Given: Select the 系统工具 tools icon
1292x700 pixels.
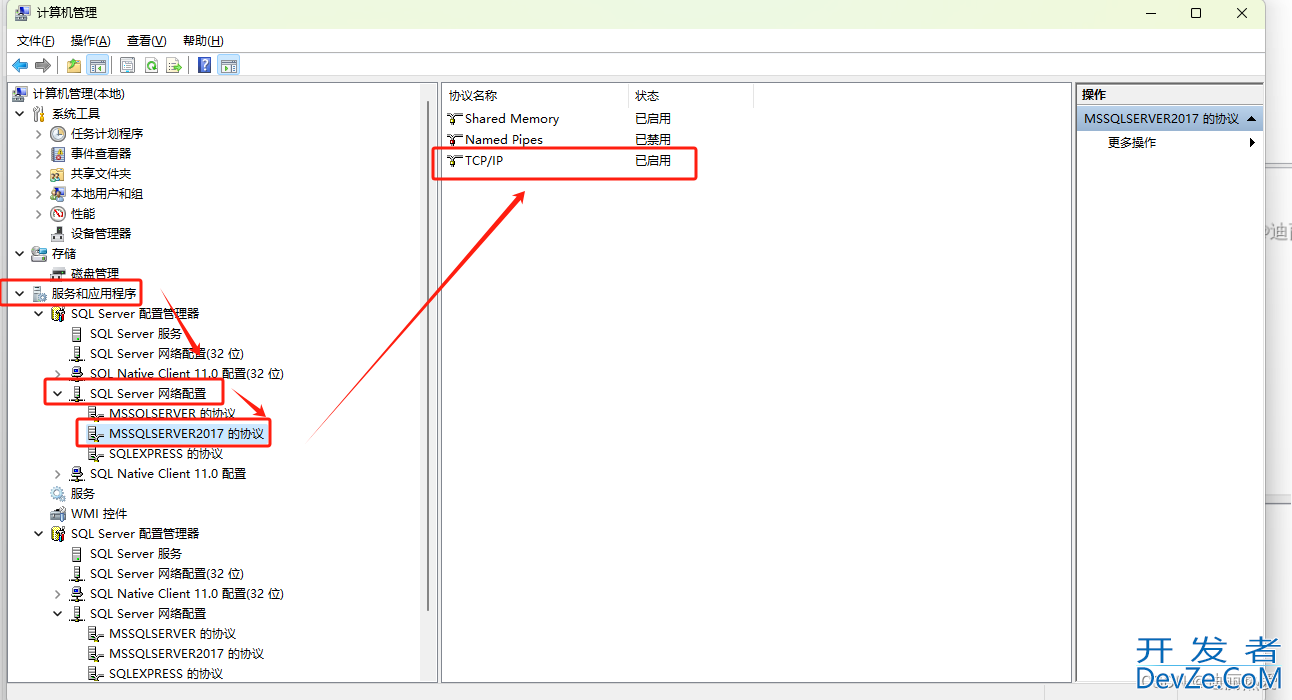Looking at the screenshot, I should pyautogui.click(x=40, y=113).
